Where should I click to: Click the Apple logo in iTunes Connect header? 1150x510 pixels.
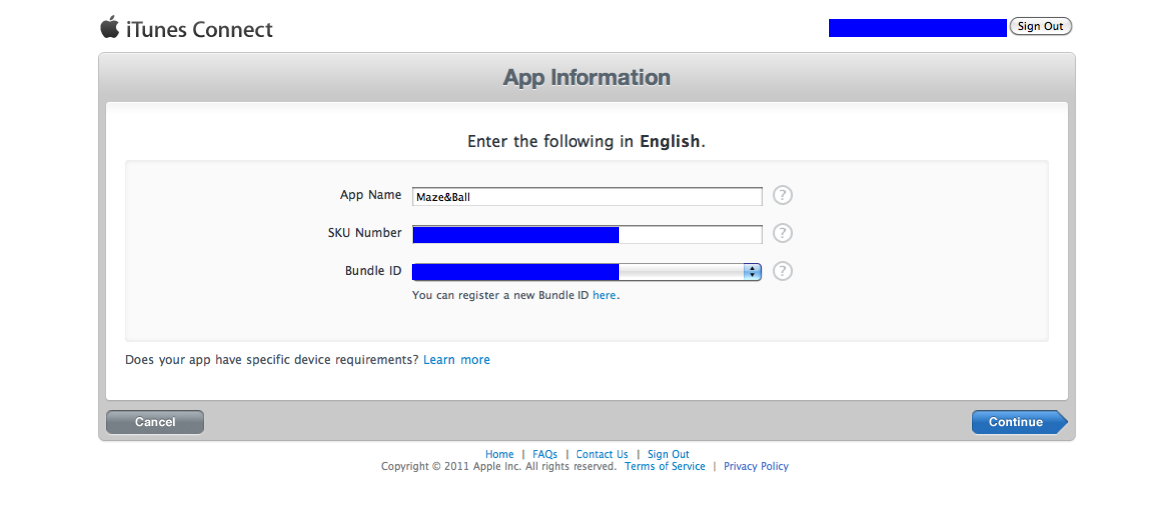[x=109, y=27]
